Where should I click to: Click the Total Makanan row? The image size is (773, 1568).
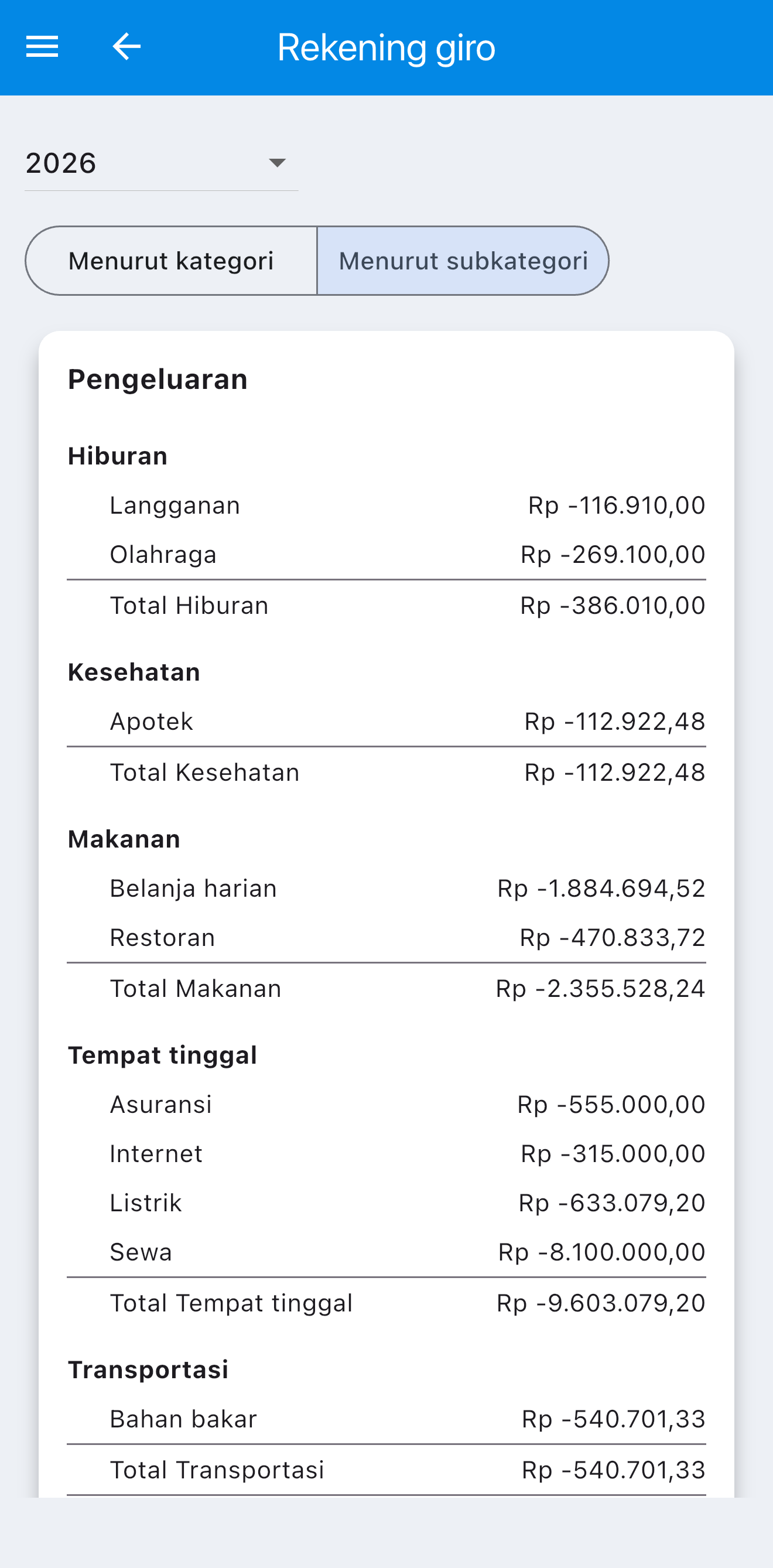386,989
